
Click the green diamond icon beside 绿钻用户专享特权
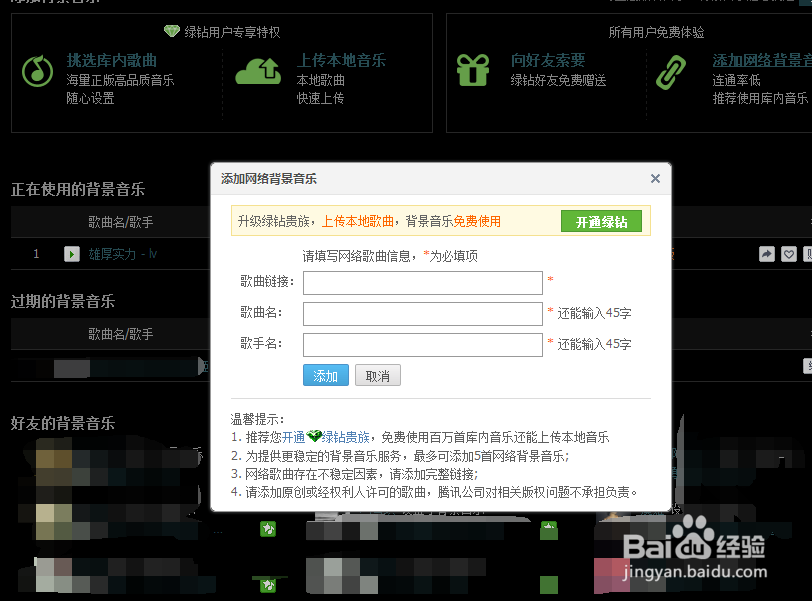(x=172, y=31)
